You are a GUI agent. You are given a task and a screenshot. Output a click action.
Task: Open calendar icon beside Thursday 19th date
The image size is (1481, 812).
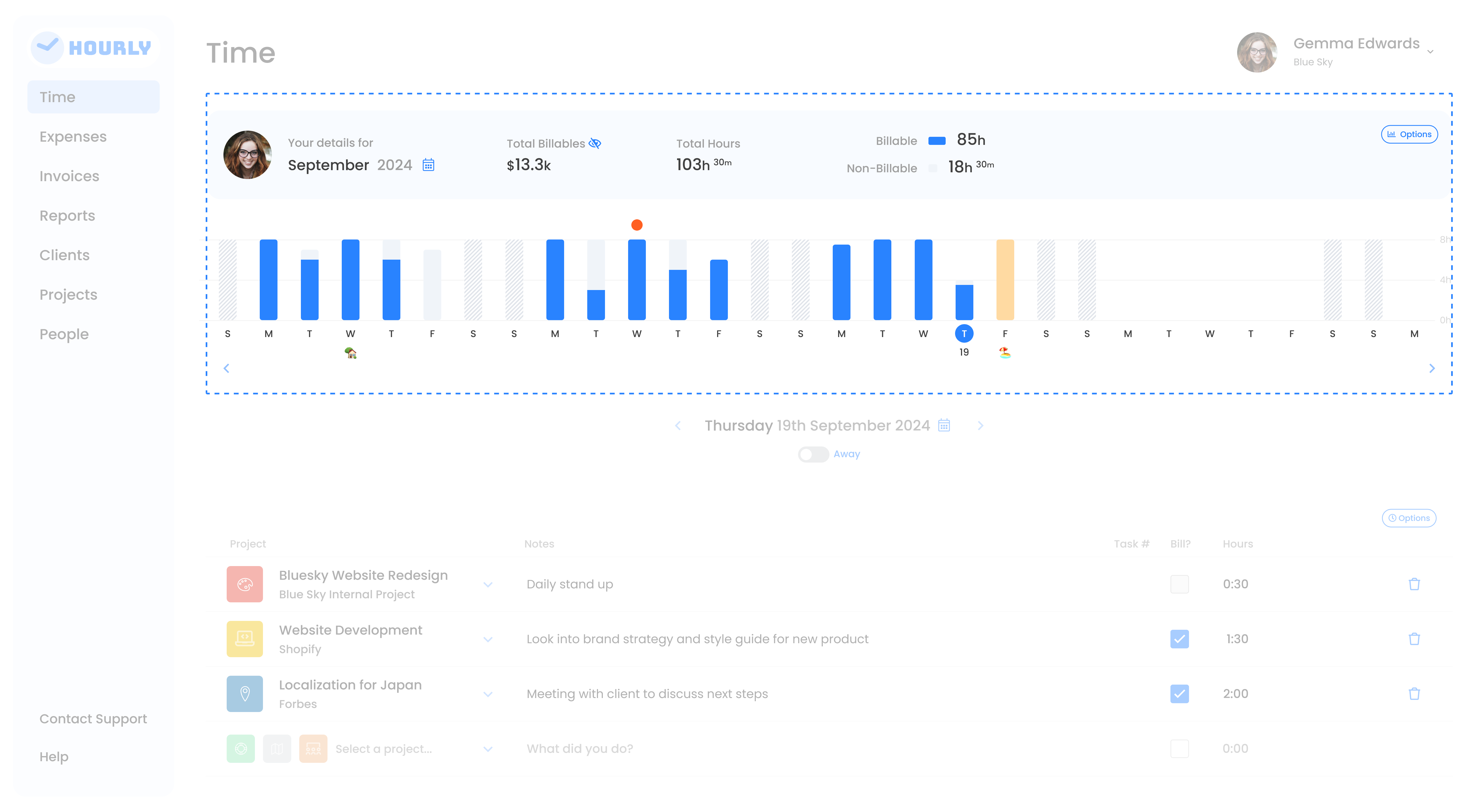tap(944, 425)
